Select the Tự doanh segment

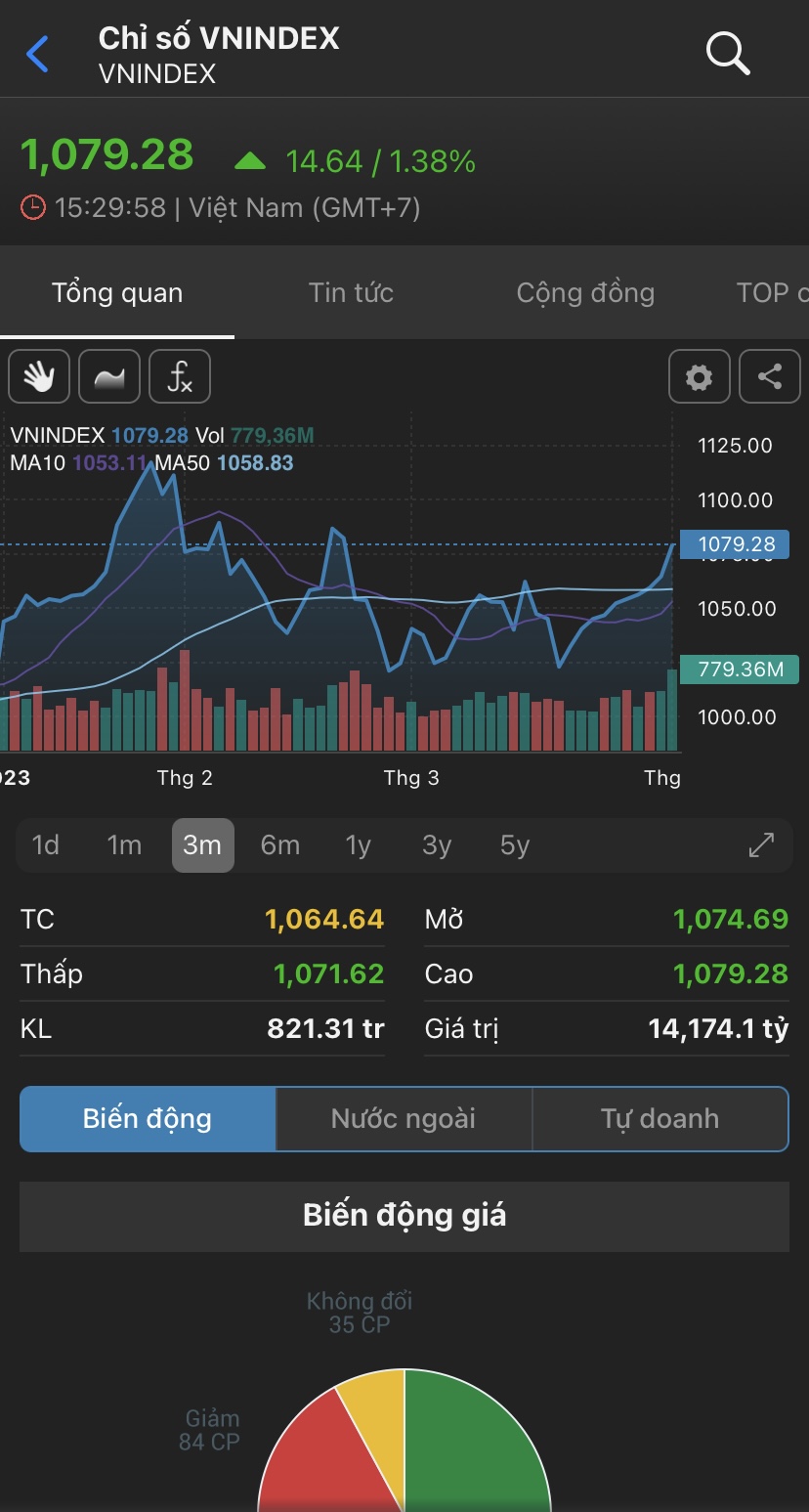point(660,1118)
